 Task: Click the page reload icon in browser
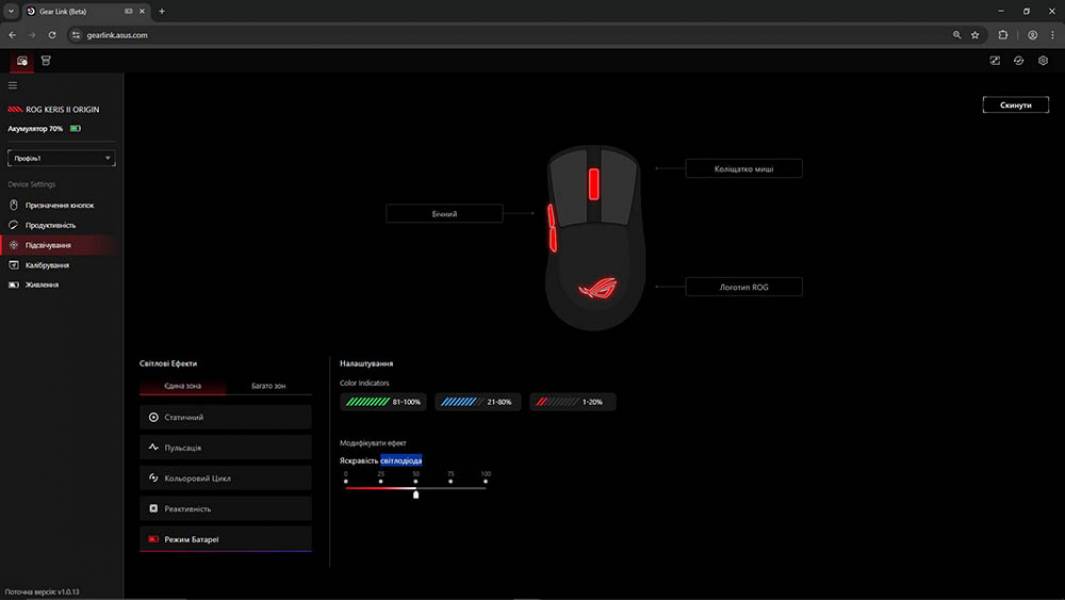click(52, 35)
